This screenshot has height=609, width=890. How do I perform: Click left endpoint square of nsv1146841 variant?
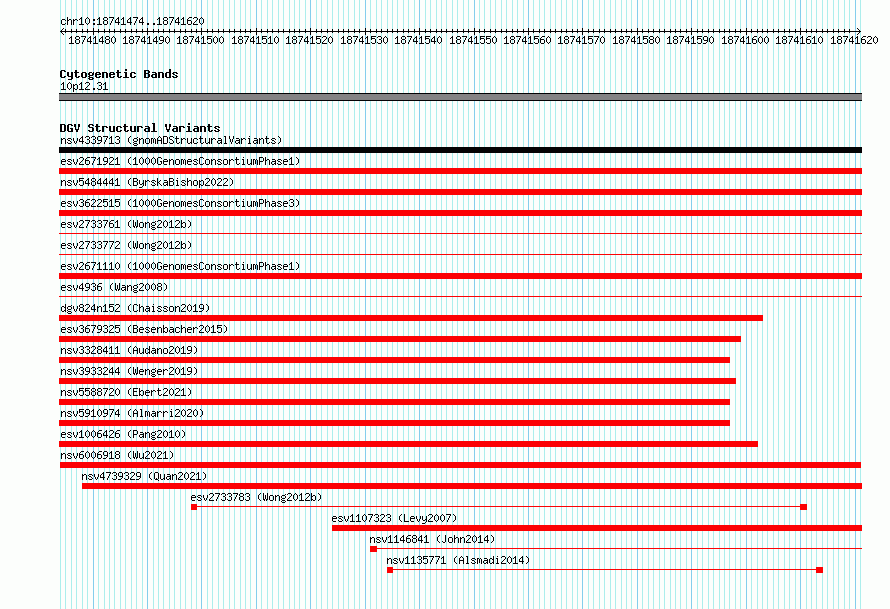click(373, 549)
